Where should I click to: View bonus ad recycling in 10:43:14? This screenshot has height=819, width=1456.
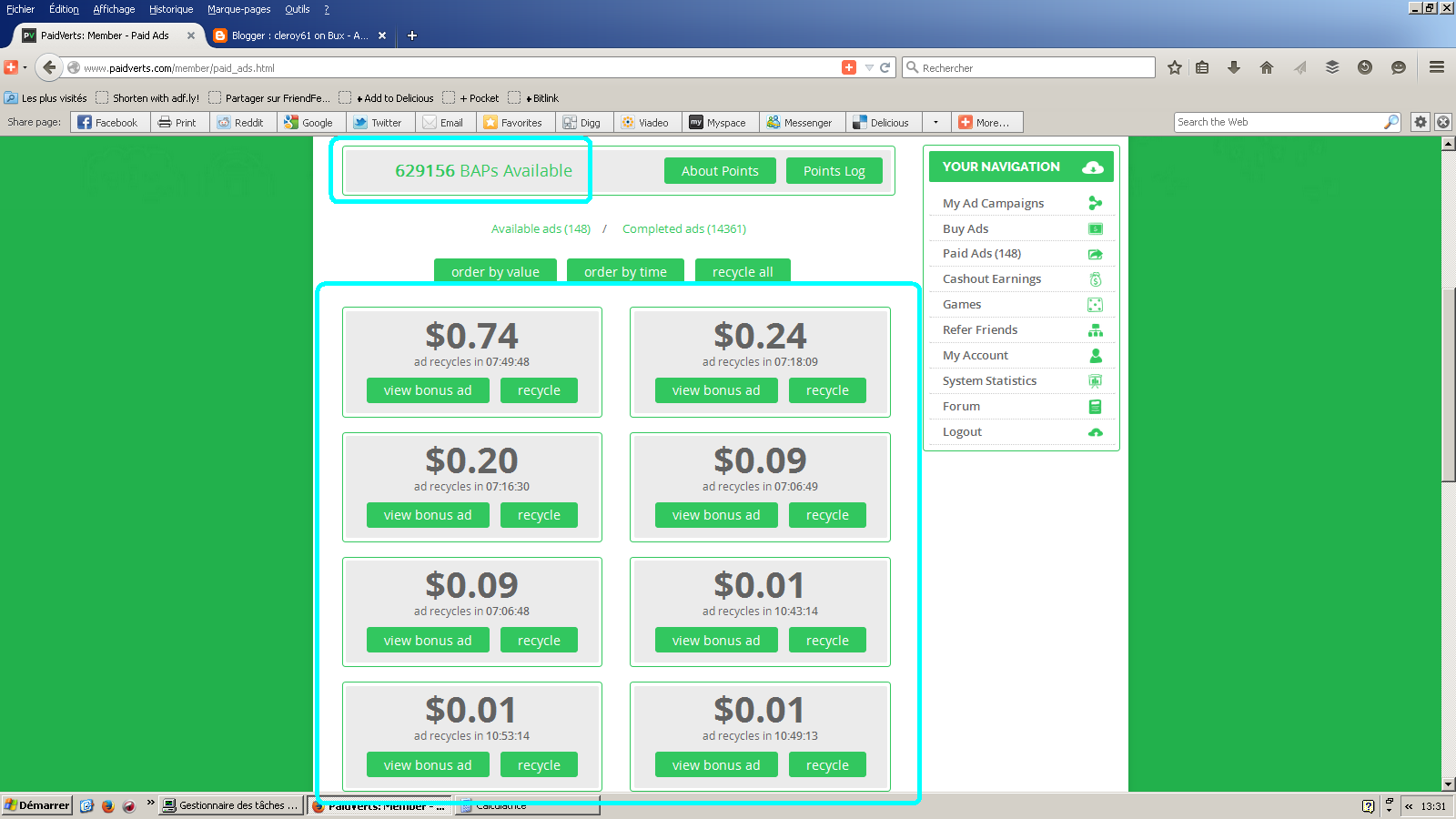click(716, 640)
